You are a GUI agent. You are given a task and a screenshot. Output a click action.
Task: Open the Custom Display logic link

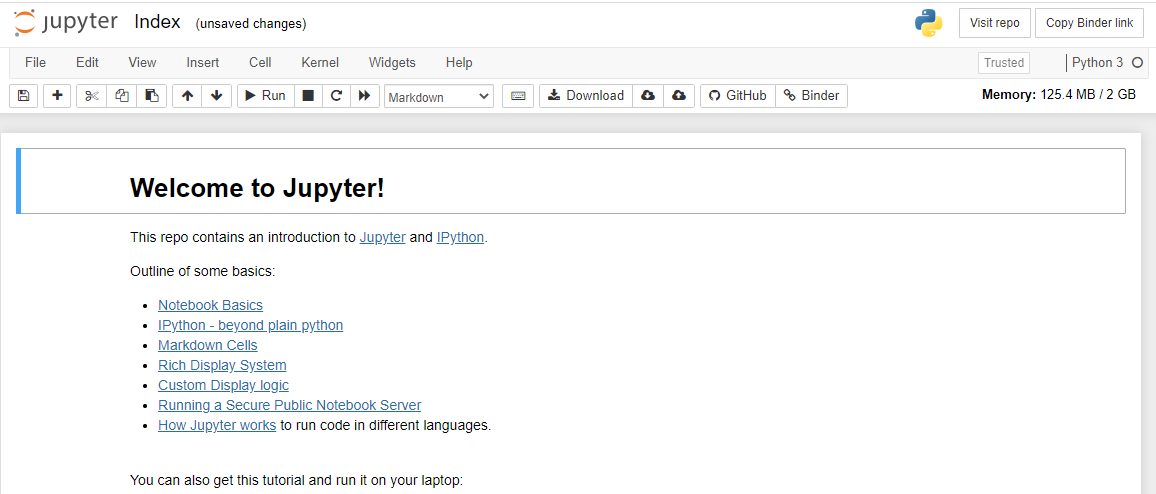pyautogui.click(x=223, y=385)
